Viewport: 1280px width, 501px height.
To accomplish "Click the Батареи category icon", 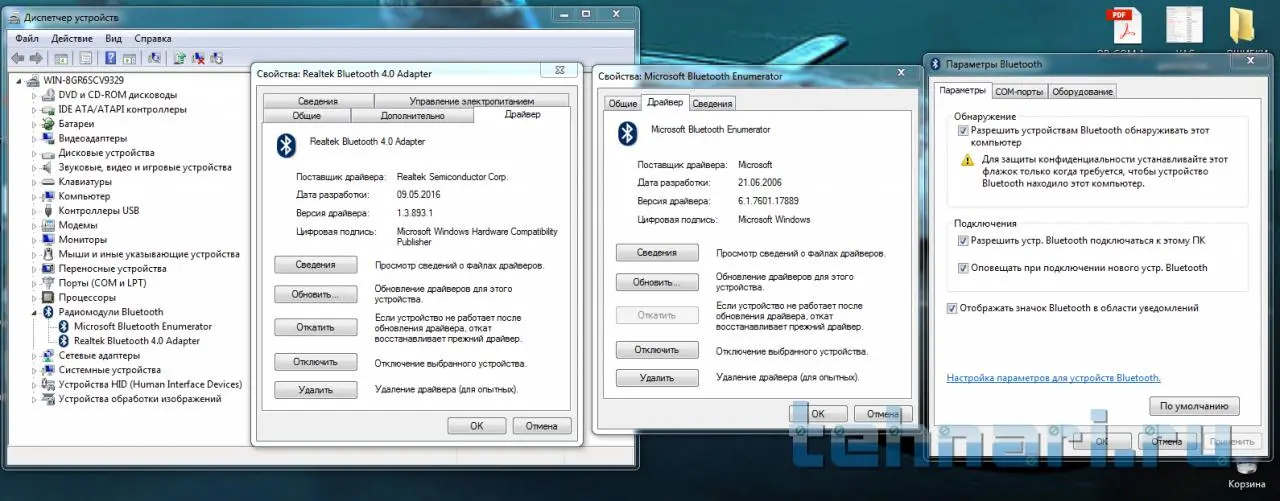I will (x=50, y=124).
